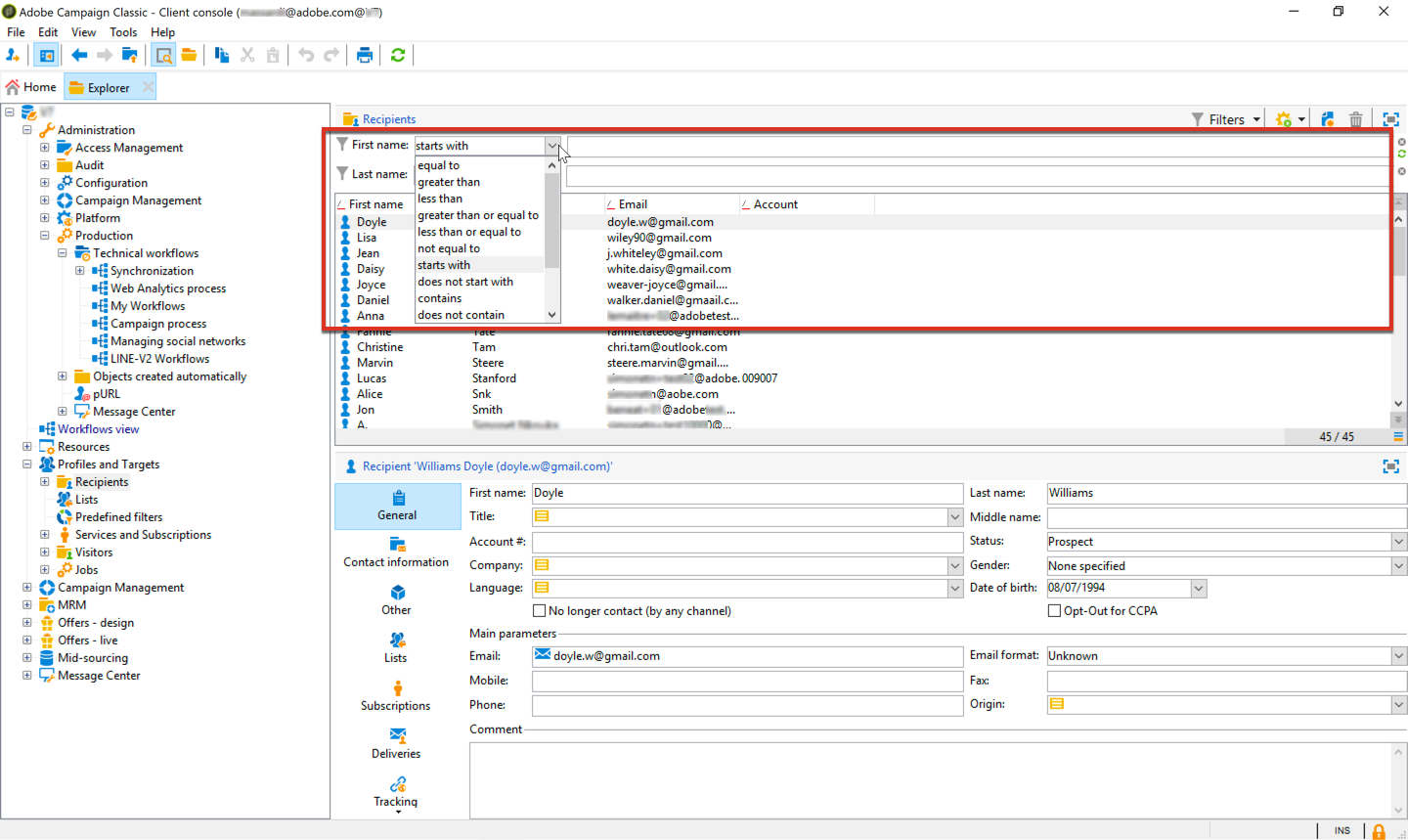
Task: Click the print icon in the toolbar
Action: (365, 55)
